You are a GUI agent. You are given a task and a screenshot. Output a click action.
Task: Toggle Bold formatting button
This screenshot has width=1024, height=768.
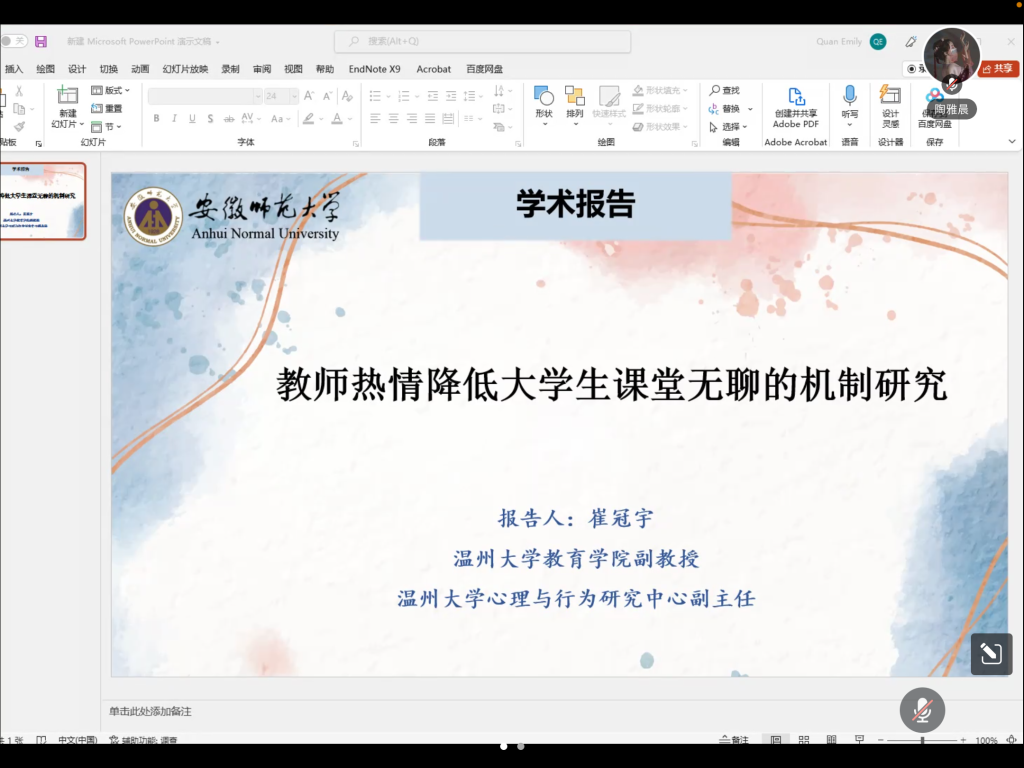[156, 118]
